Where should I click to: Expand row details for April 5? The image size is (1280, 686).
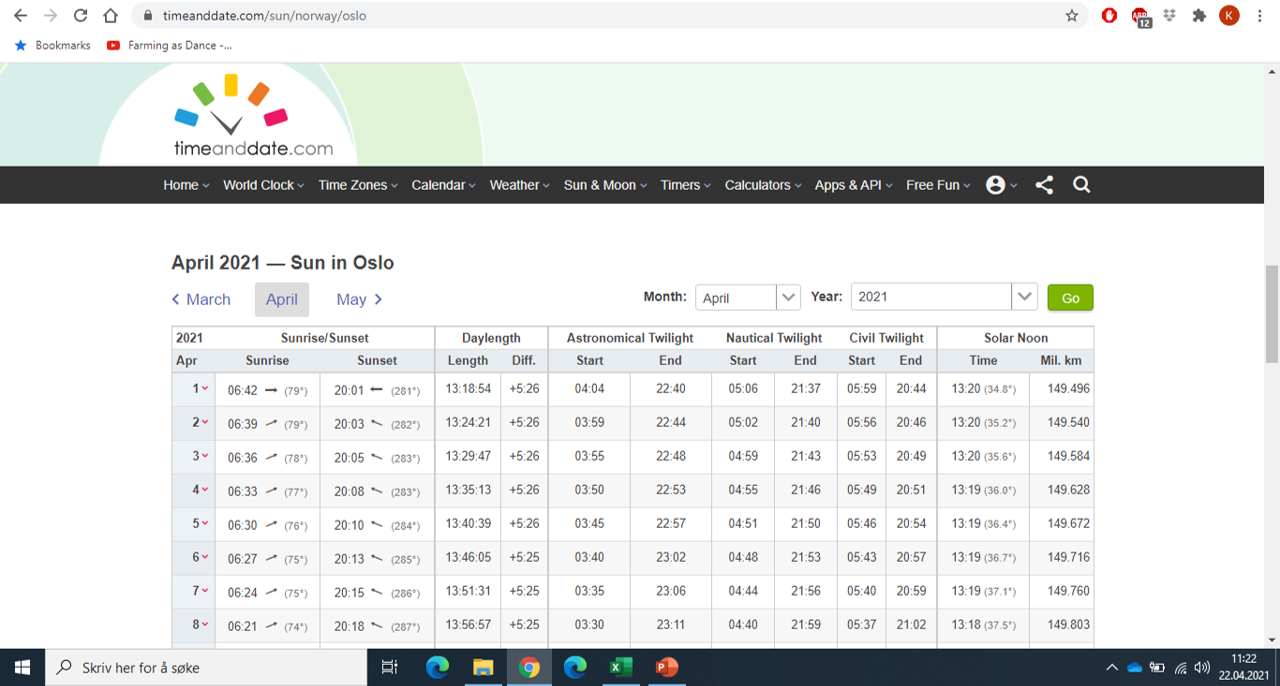pyautogui.click(x=200, y=523)
